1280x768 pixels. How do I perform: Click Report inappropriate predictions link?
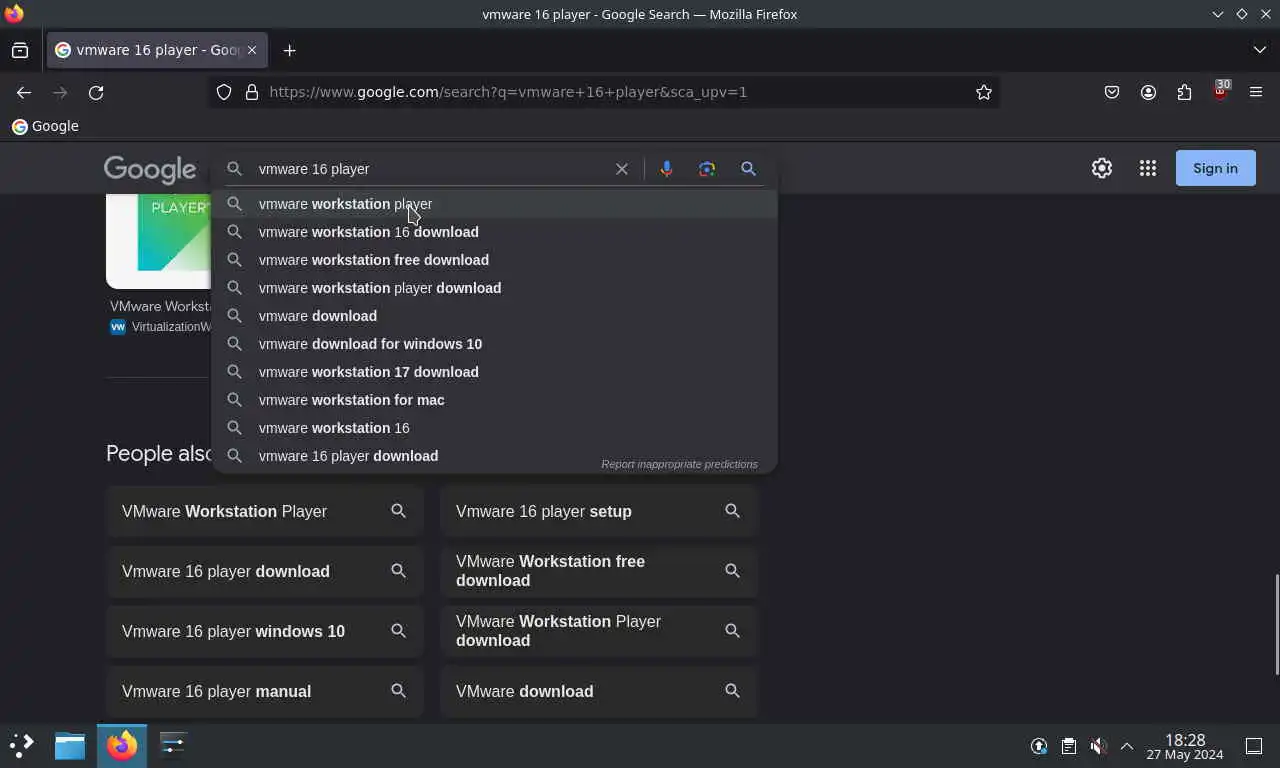coord(679,464)
